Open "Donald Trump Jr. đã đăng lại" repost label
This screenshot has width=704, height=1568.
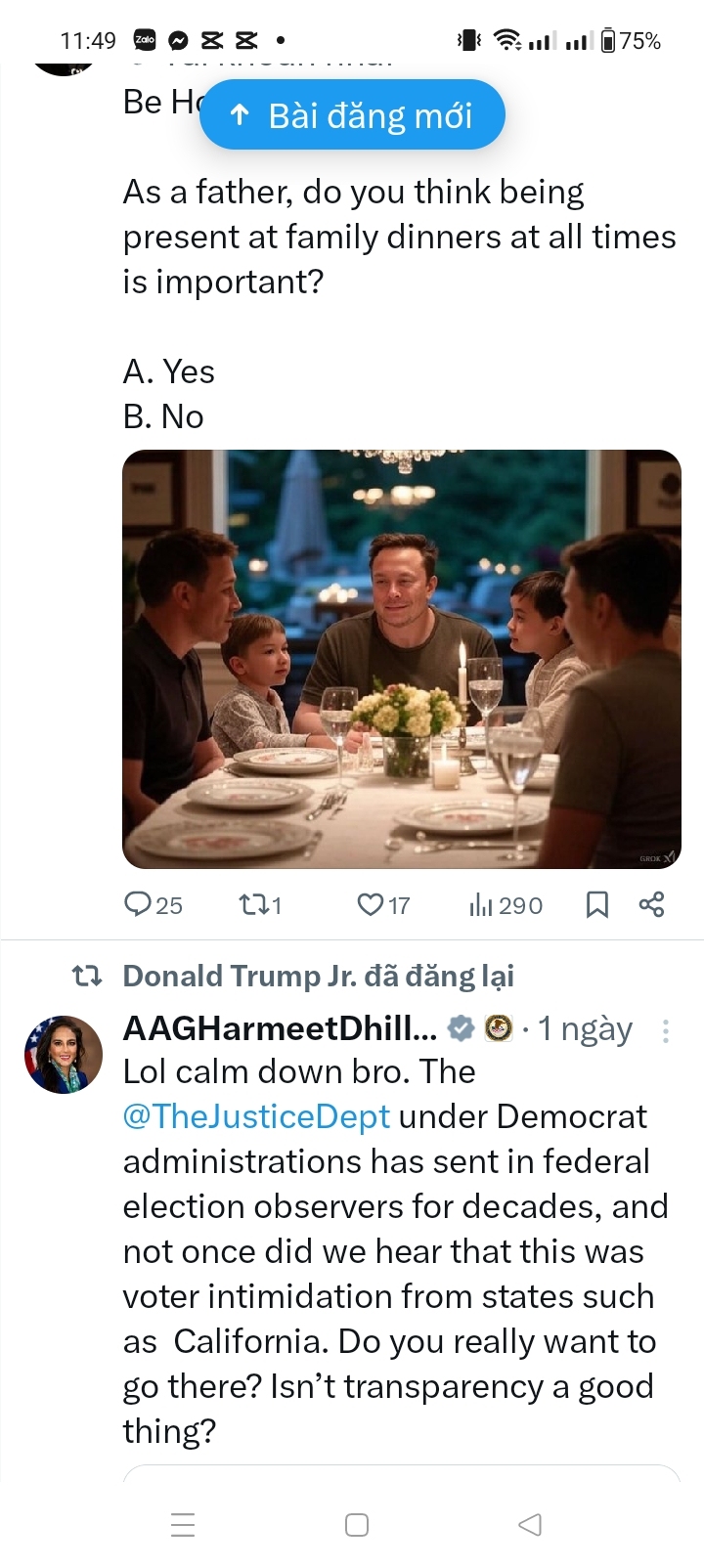pyautogui.click(x=318, y=976)
